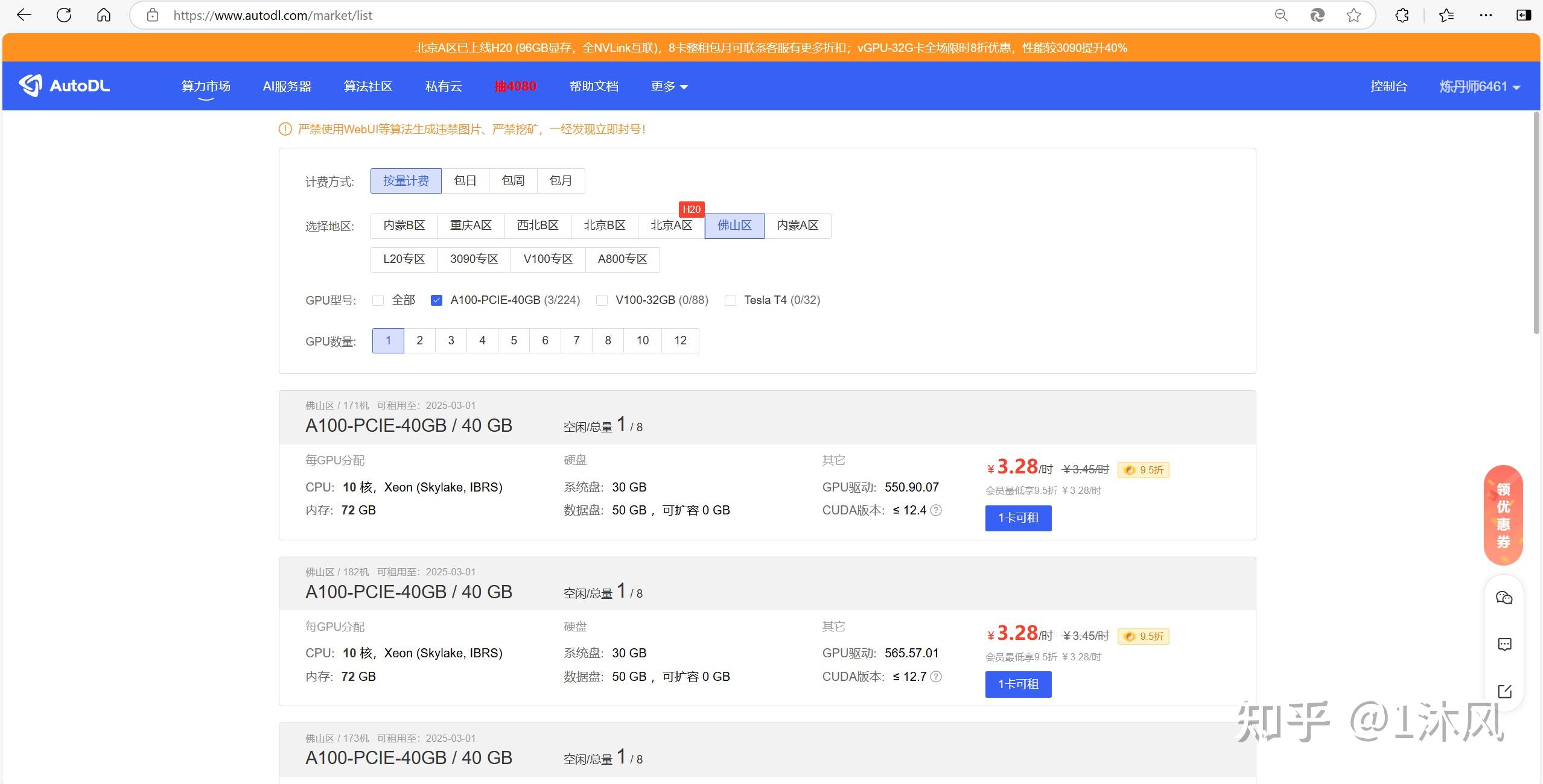Screen dimensions: 1543x784
Task: Check the Tesla T4 checkbox
Action: (x=730, y=300)
